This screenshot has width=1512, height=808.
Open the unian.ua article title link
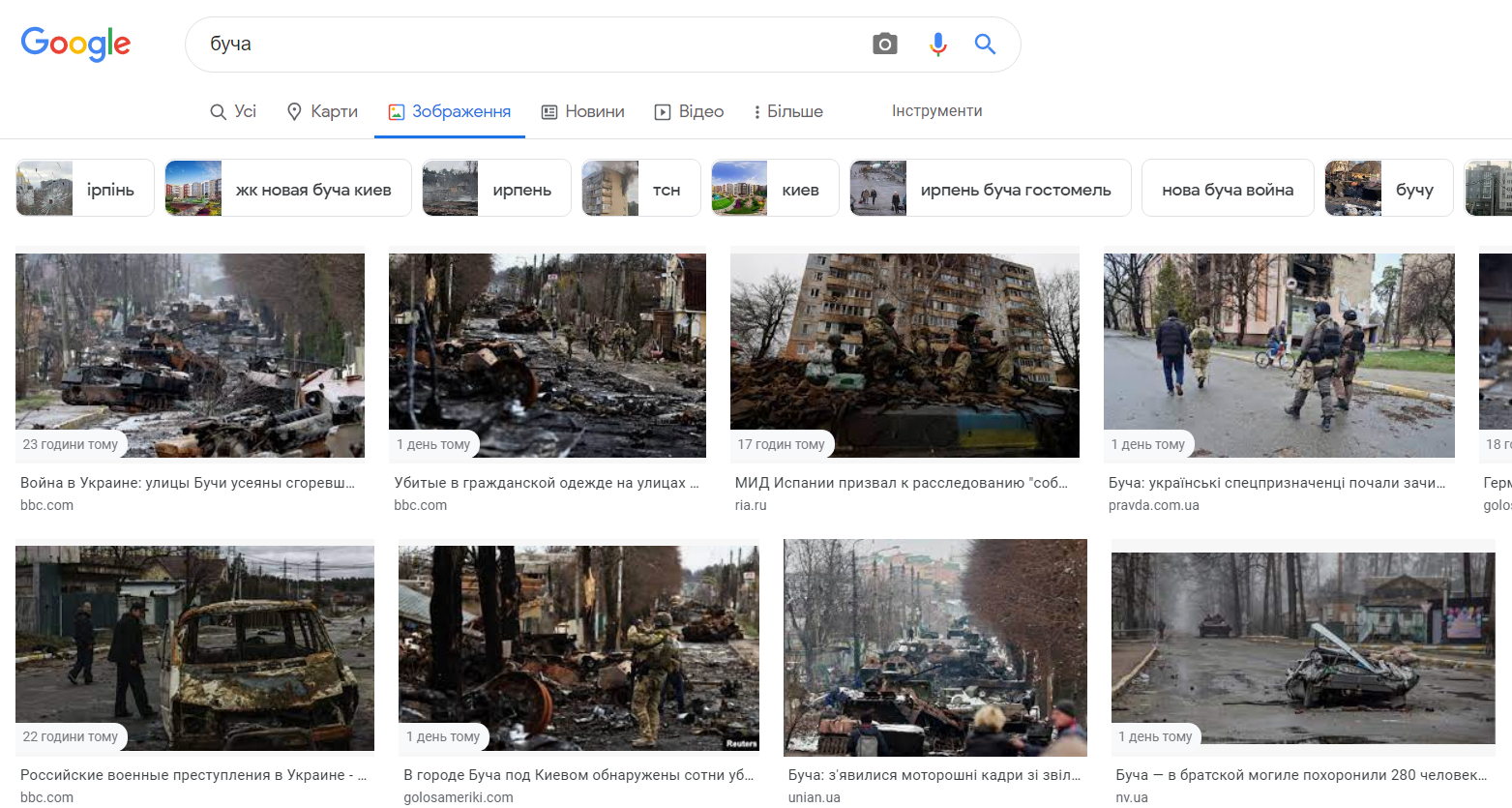coord(934,775)
